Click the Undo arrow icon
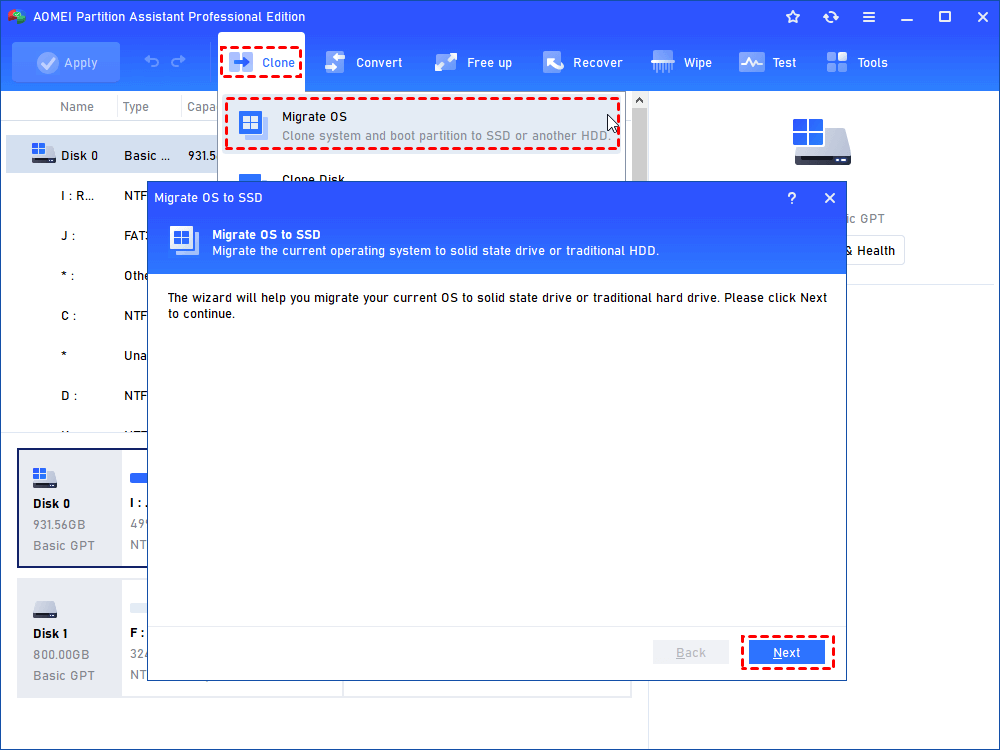 (151, 61)
